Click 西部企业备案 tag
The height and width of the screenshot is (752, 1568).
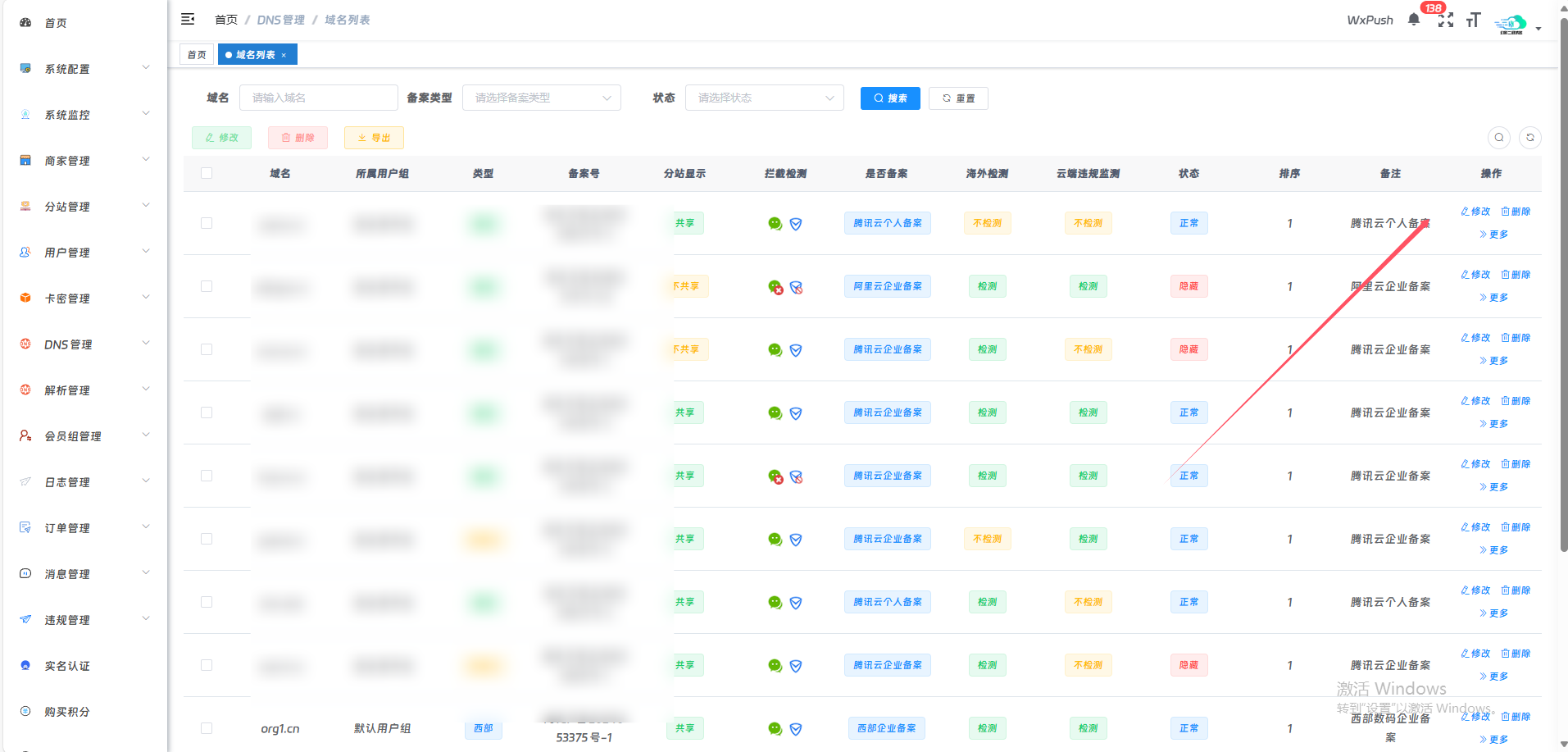point(887,728)
